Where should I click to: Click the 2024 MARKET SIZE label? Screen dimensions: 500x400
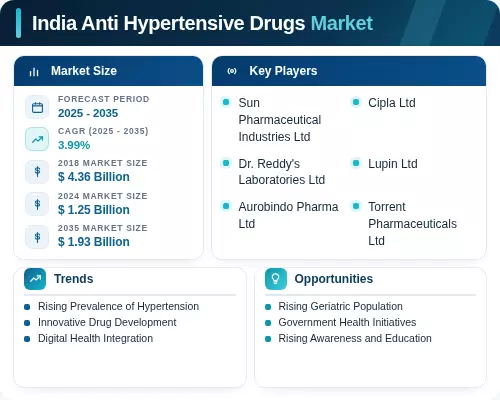tap(103, 196)
